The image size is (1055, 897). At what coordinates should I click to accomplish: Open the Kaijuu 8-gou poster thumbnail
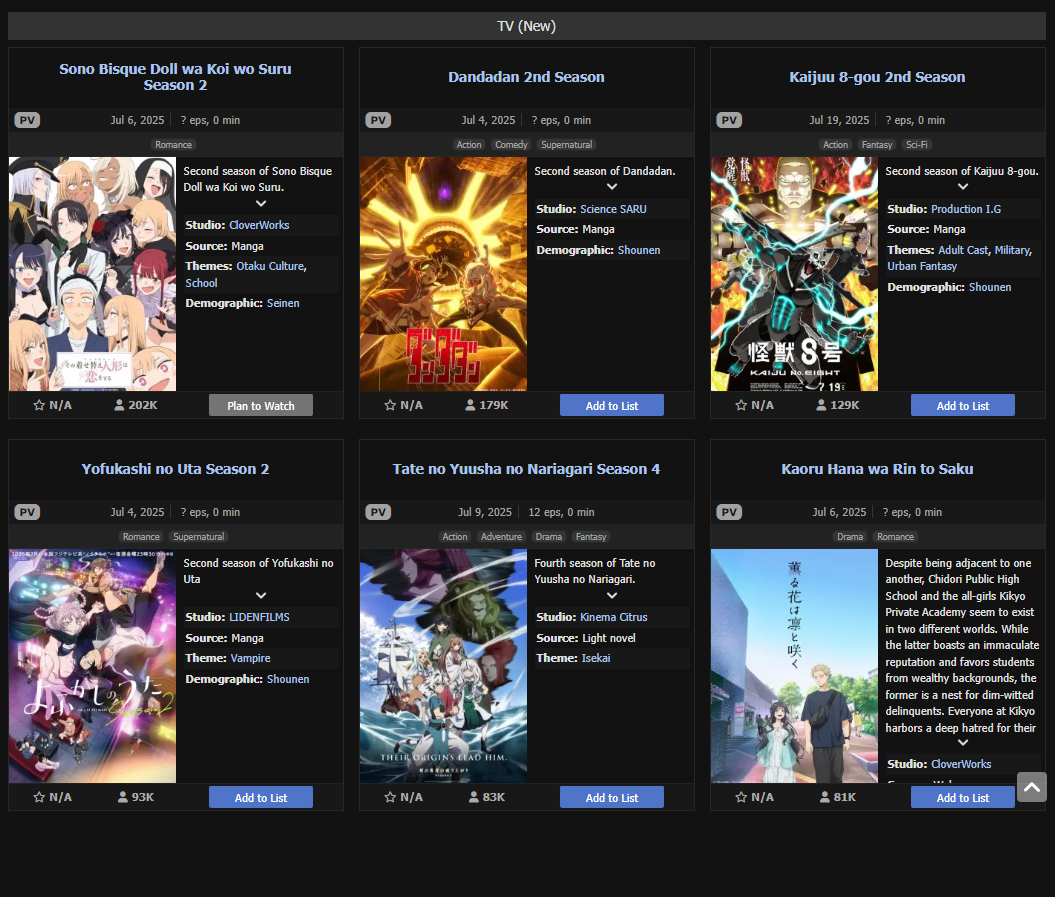click(x=794, y=274)
